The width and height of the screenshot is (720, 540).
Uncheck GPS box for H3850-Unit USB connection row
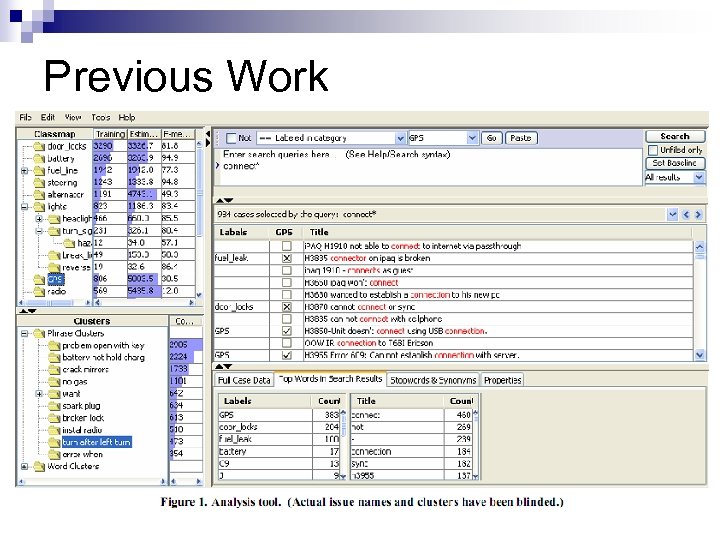click(x=287, y=331)
